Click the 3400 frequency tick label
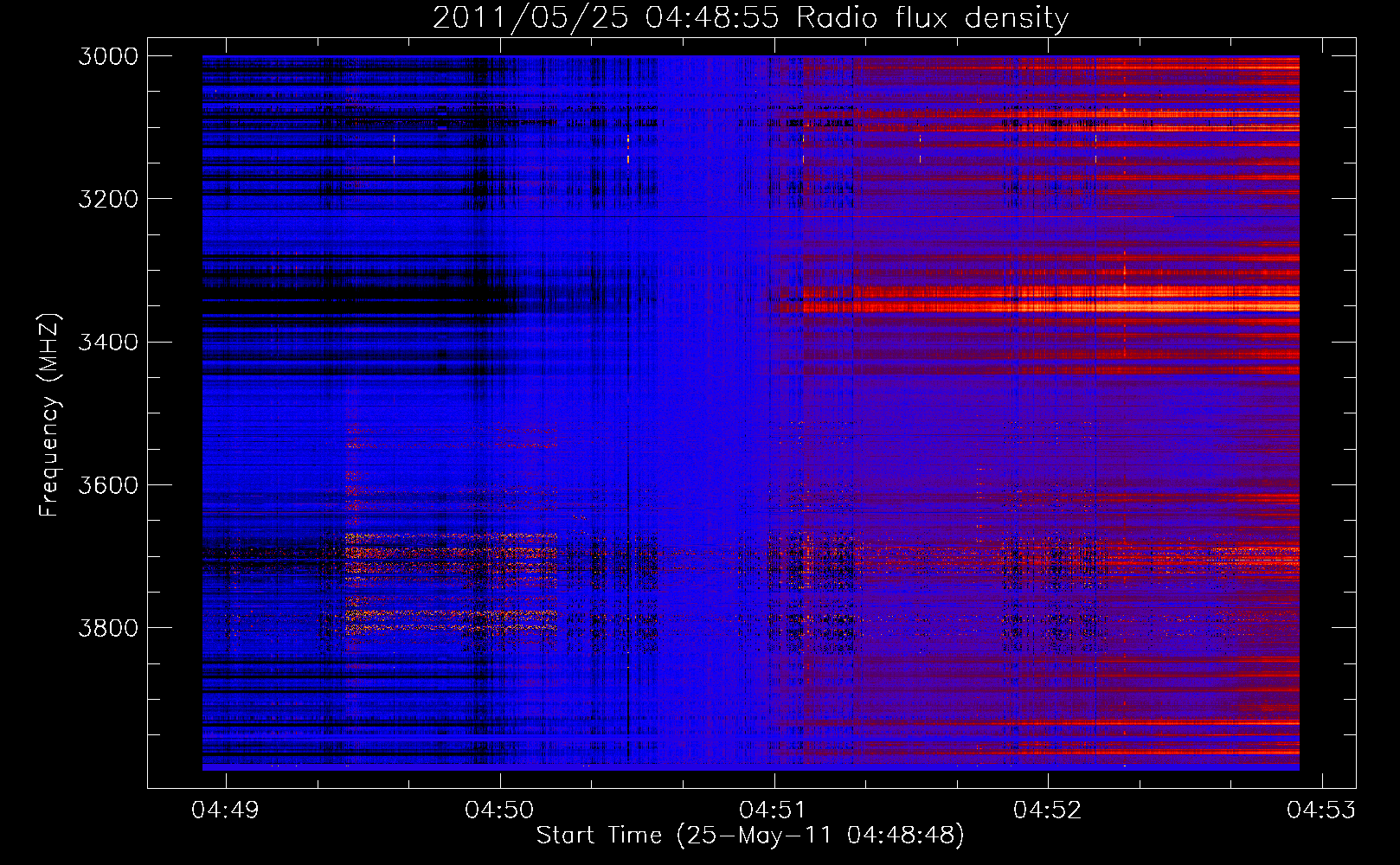 pos(108,342)
